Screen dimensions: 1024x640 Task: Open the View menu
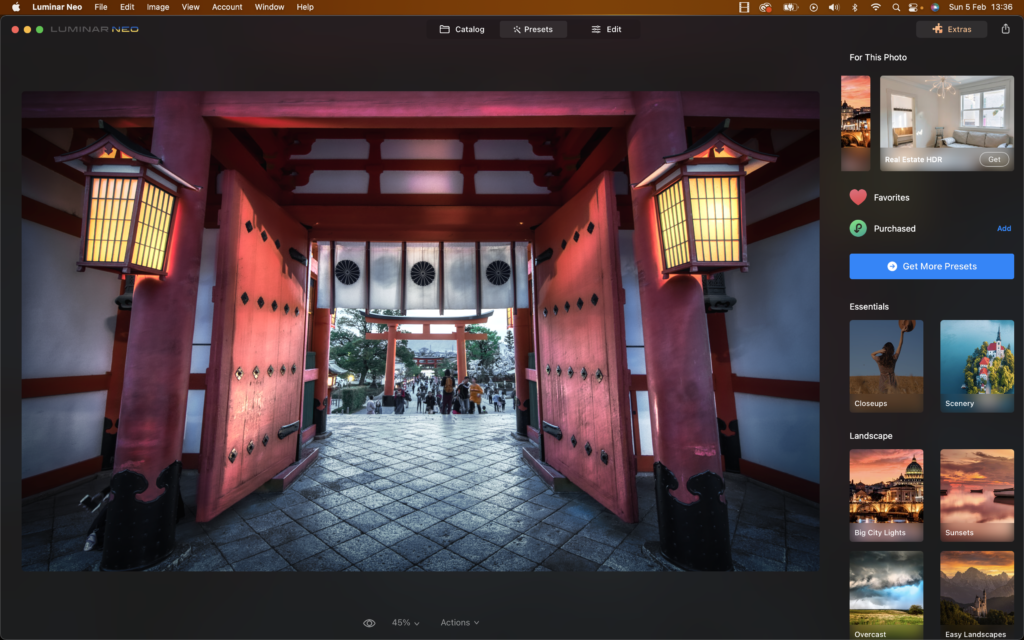(x=190, y=7)
